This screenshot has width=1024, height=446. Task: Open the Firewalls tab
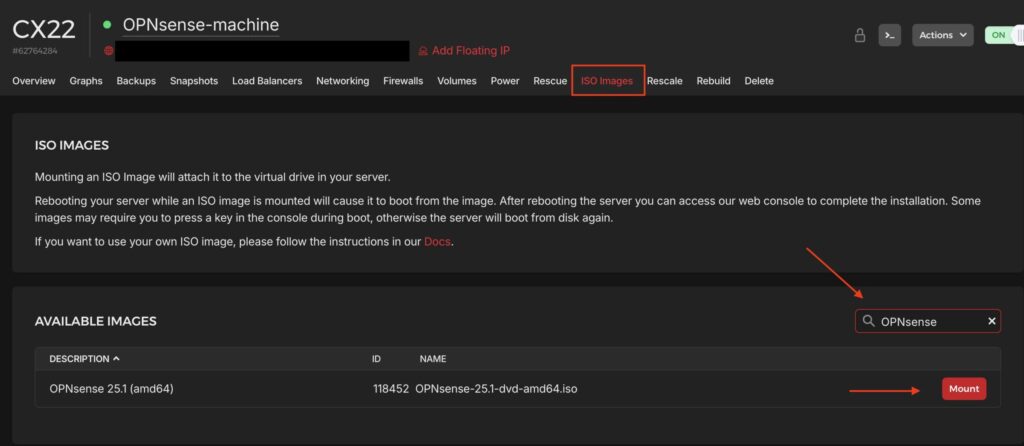point(403,81)
